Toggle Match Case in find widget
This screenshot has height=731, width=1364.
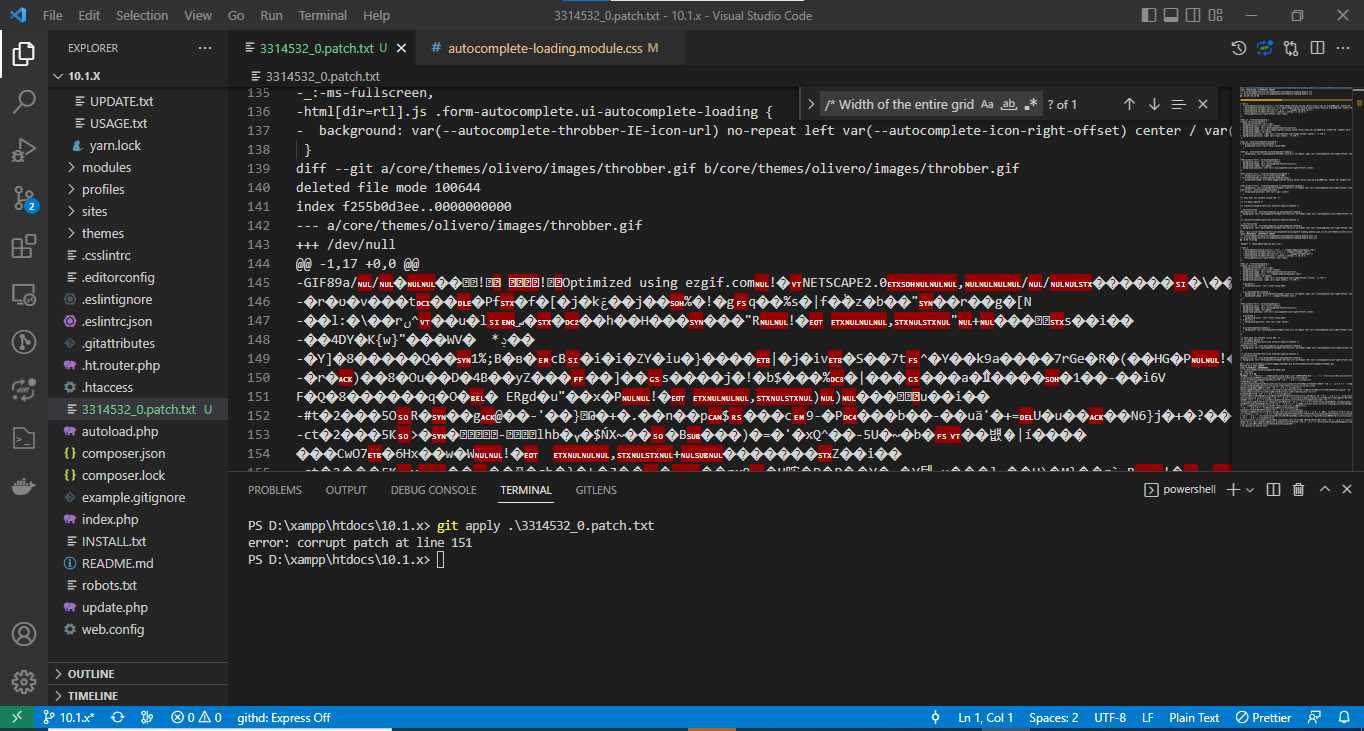(987, 104)
